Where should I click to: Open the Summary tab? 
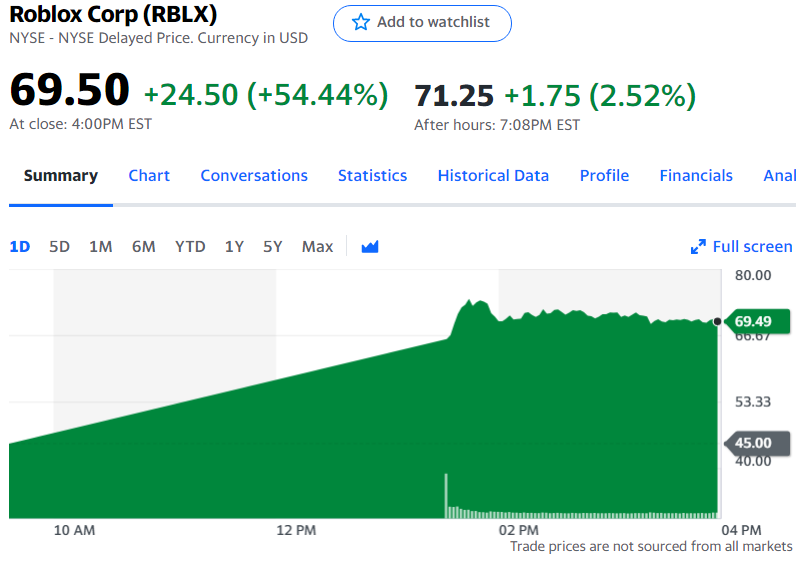[61, 176]
